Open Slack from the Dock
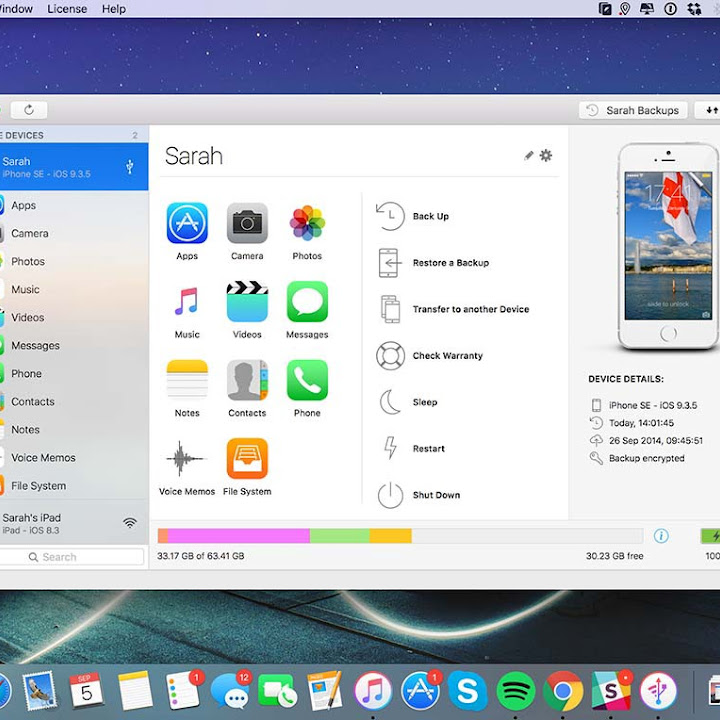 (611, 691)
